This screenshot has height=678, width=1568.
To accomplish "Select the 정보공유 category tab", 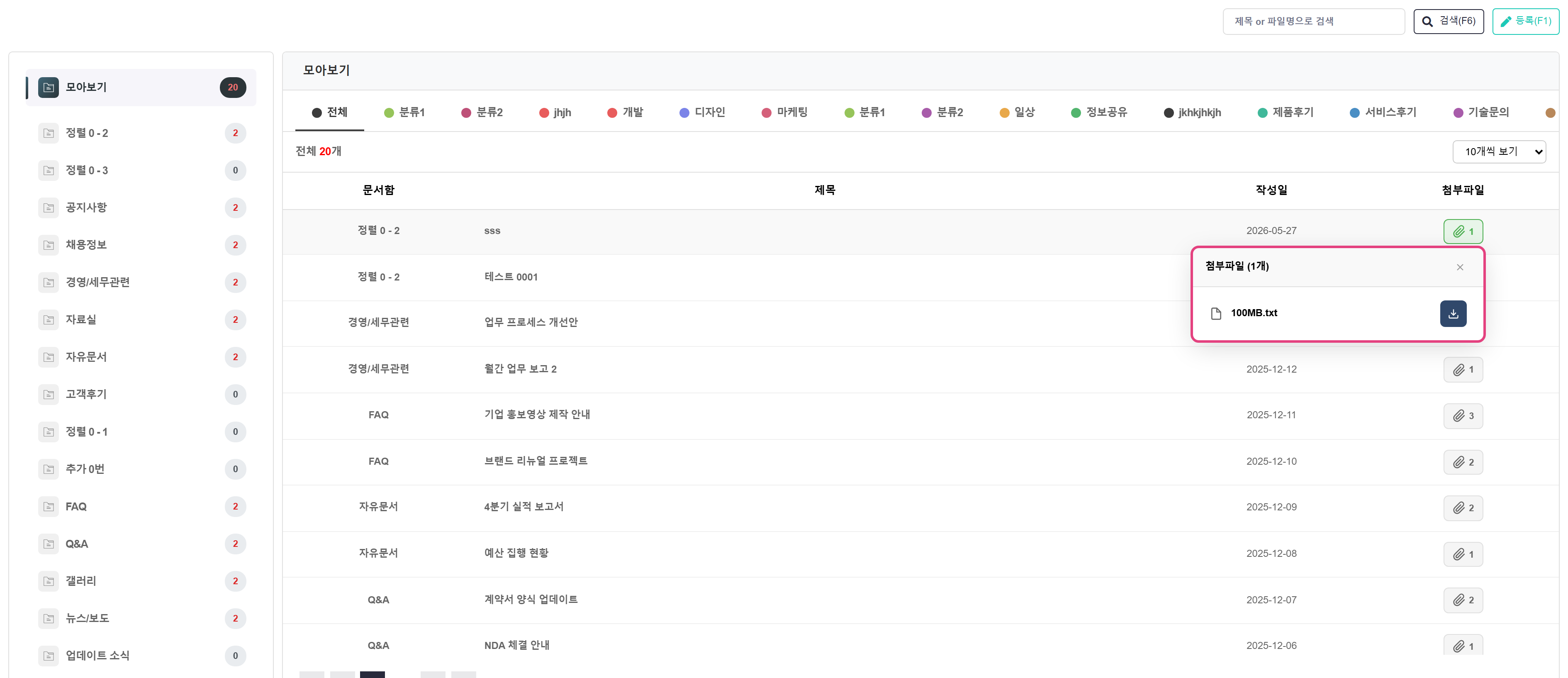I will pos(1099,112).
